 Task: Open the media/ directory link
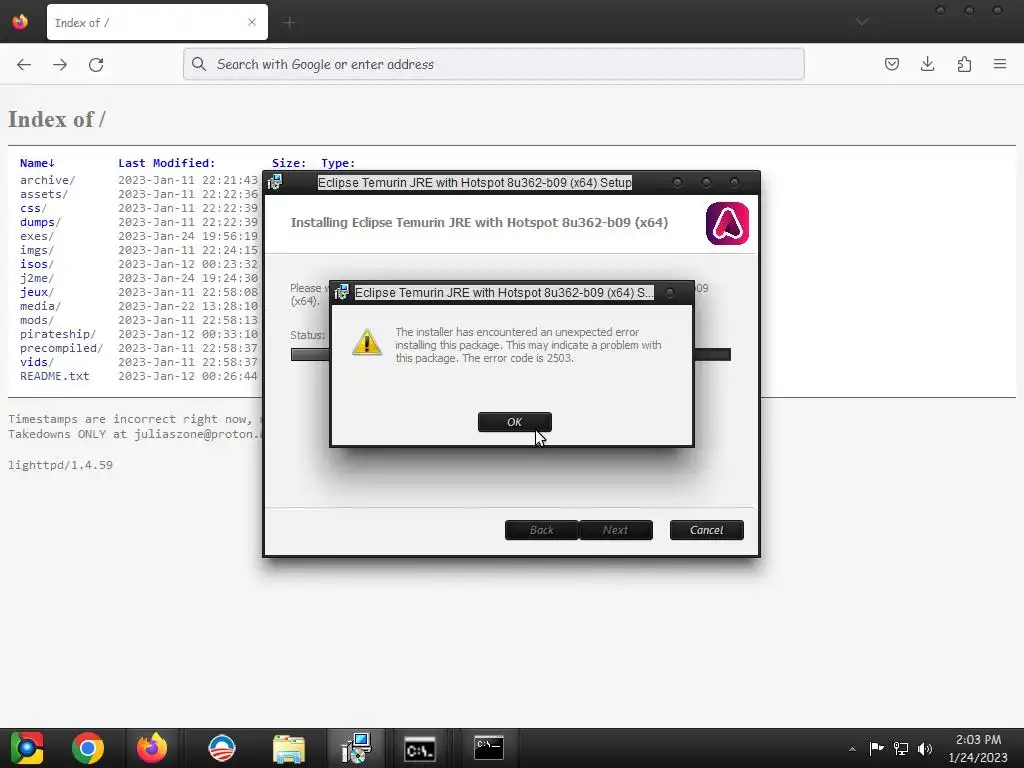point(40,306)
